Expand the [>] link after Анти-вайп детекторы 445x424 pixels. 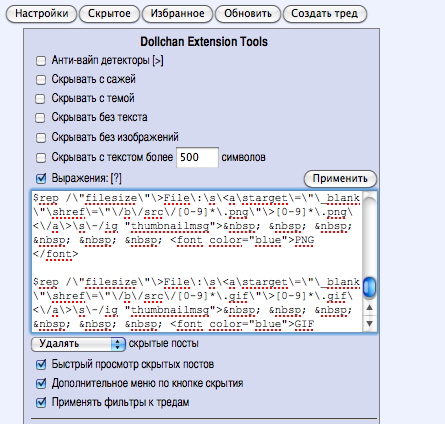coord(158,61)
